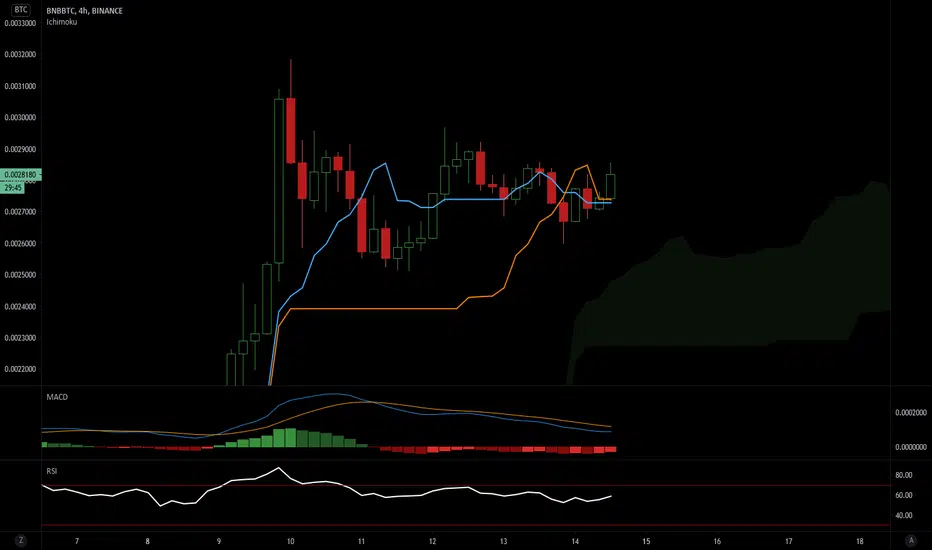The height and width of the screenshot is (550, 932).
Task: Click the current price label 0.0028180
Action: click(x=20, y=175)
